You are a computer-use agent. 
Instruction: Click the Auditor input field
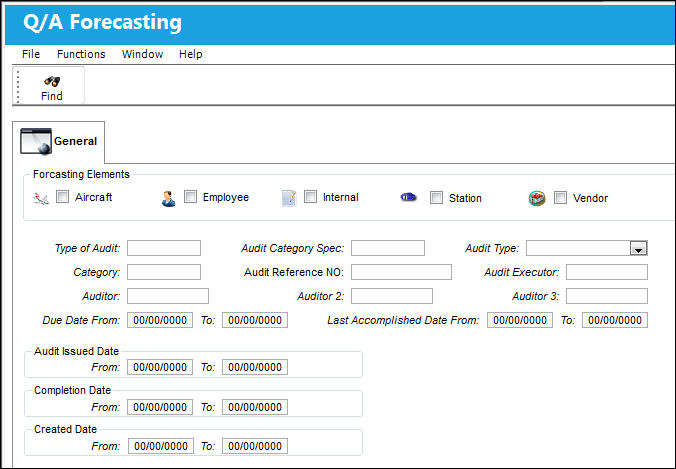point(168,296)
